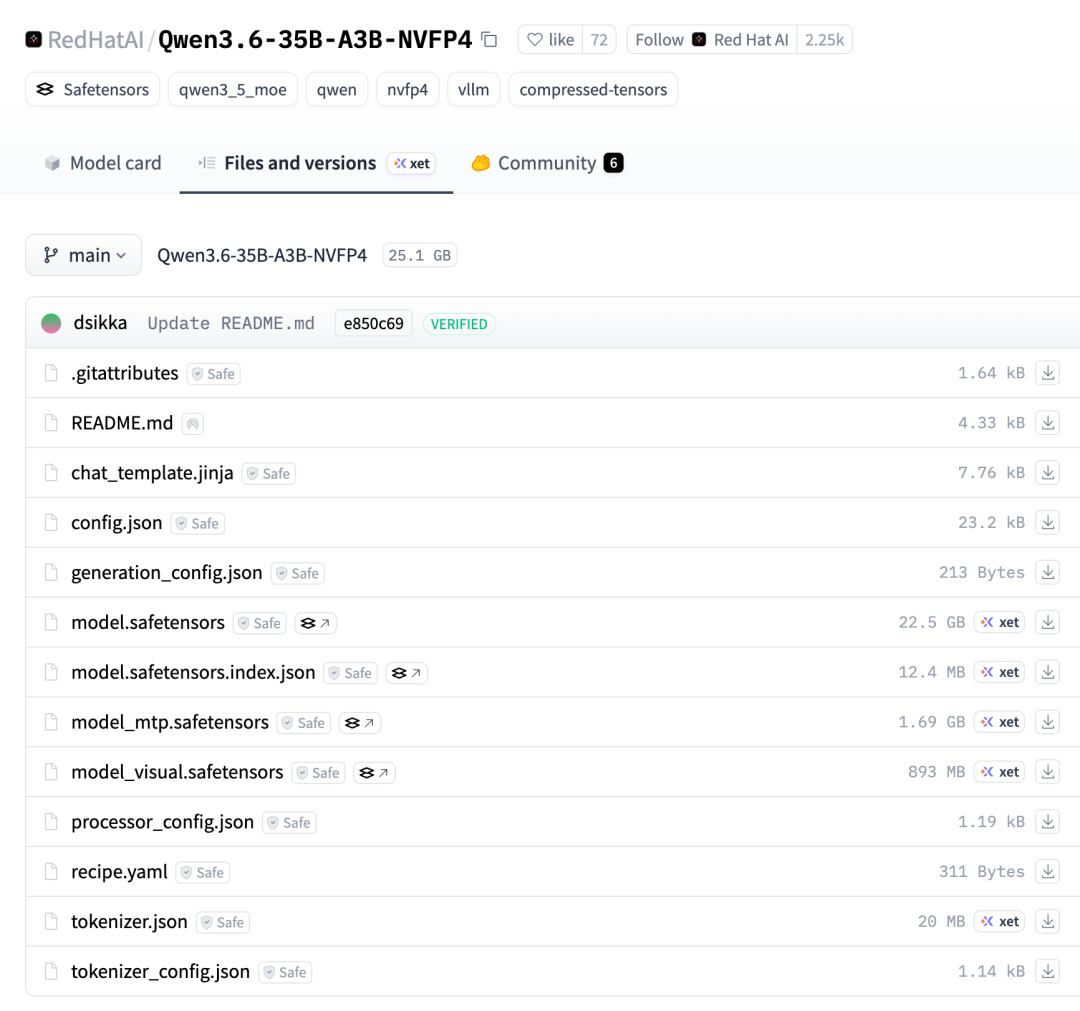The width and height of the screenshot is (1080, 1011).
Task: Click the Safe badge on recipe.yaml
Action: click(202, 873)
